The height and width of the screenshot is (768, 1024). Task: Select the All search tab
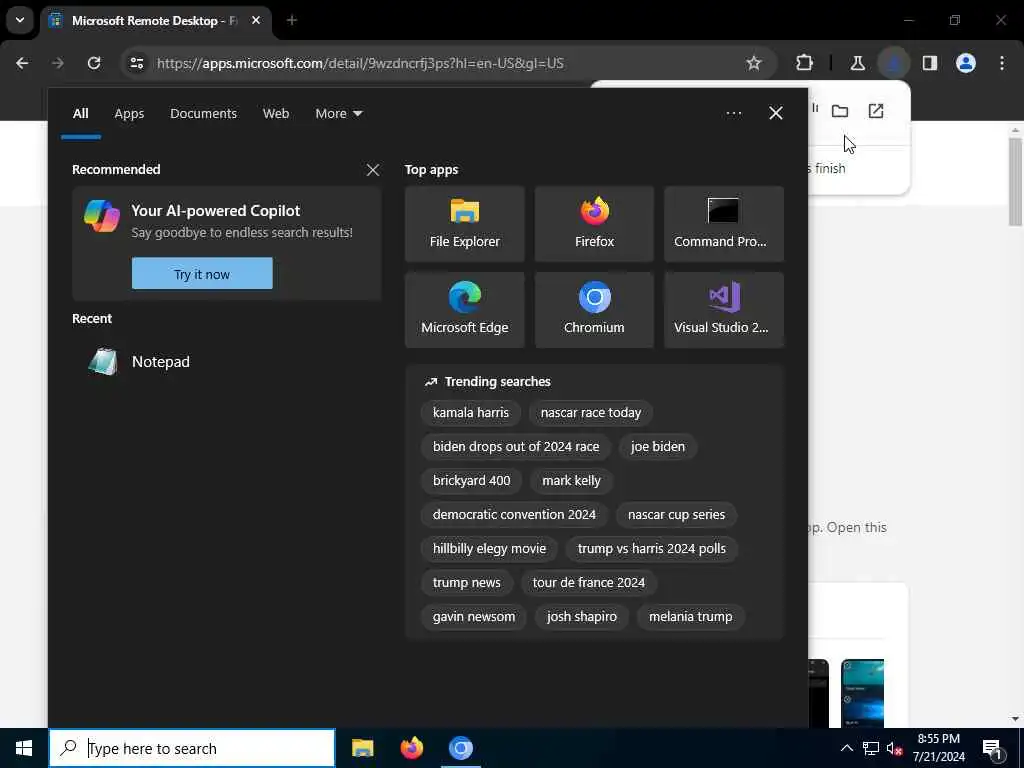[x=80, y=114]
